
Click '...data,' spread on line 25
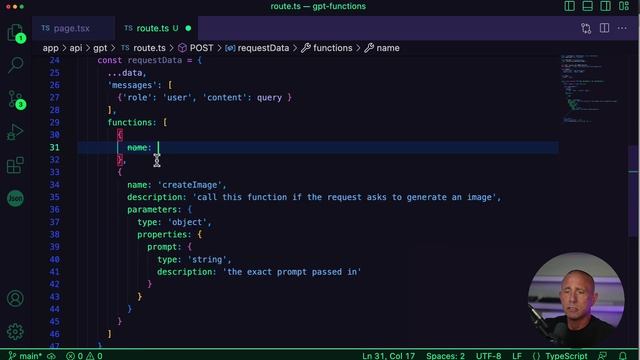tap(127, 73)
